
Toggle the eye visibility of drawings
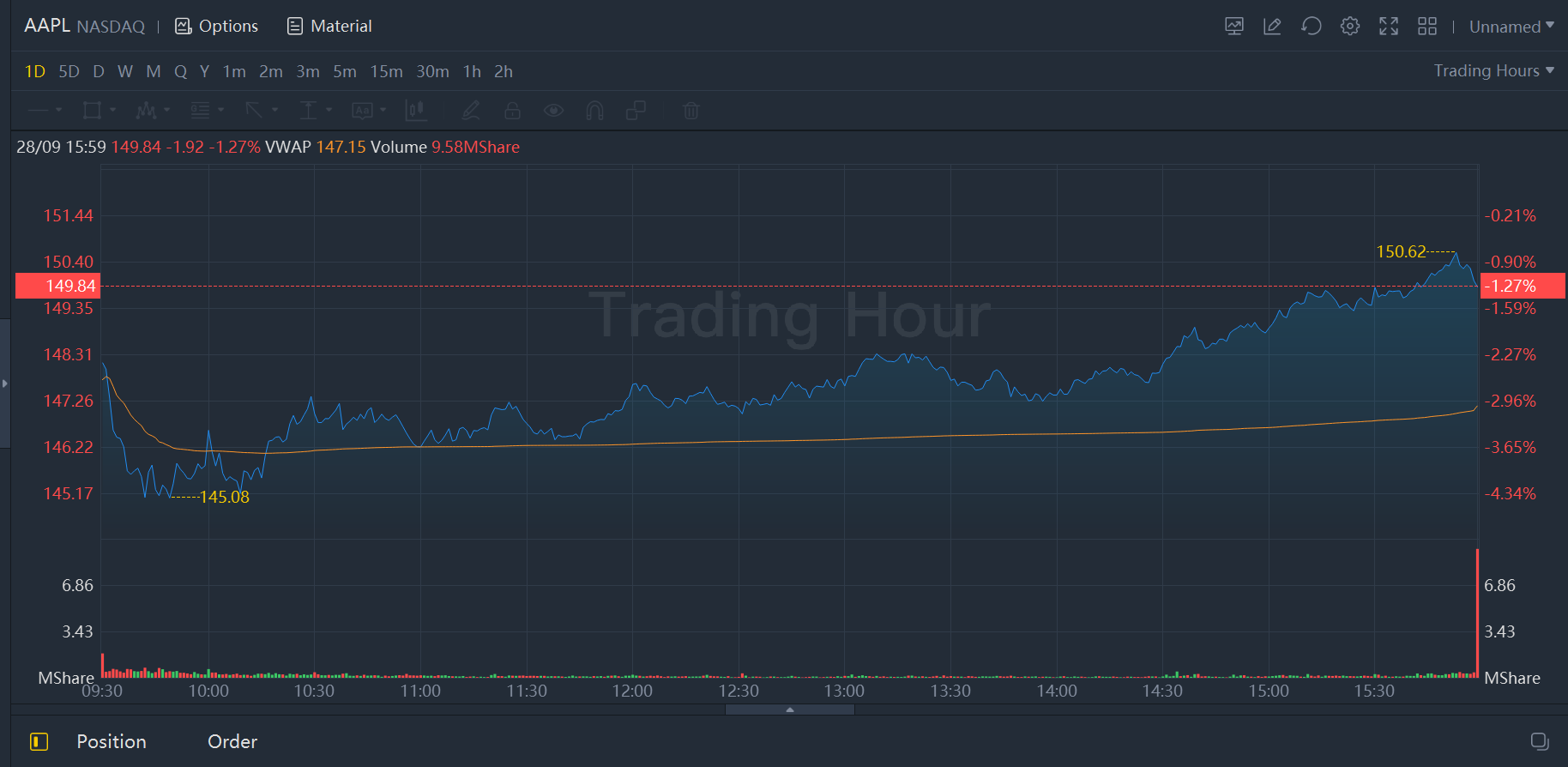pos(553,111)
